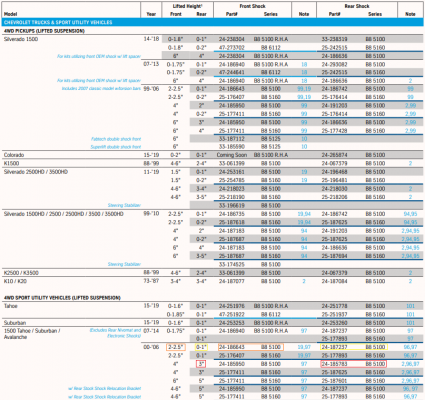
Task: Select "Silverado 1500HD / 2500 / 2500HD / 3500 / 3500HD"
Action: click(x=64, y=214)
